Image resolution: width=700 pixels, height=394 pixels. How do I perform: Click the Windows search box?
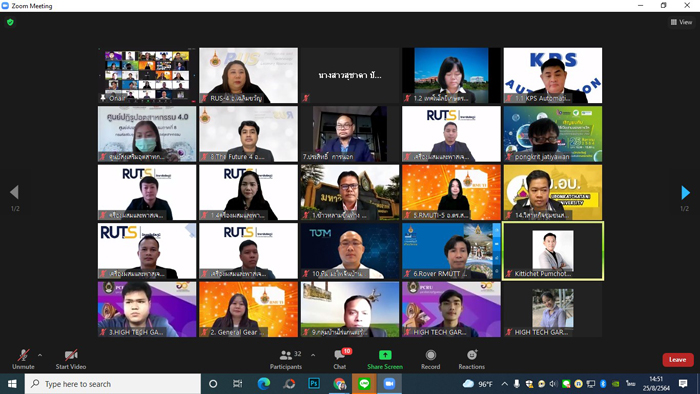[x=112, y=384]
